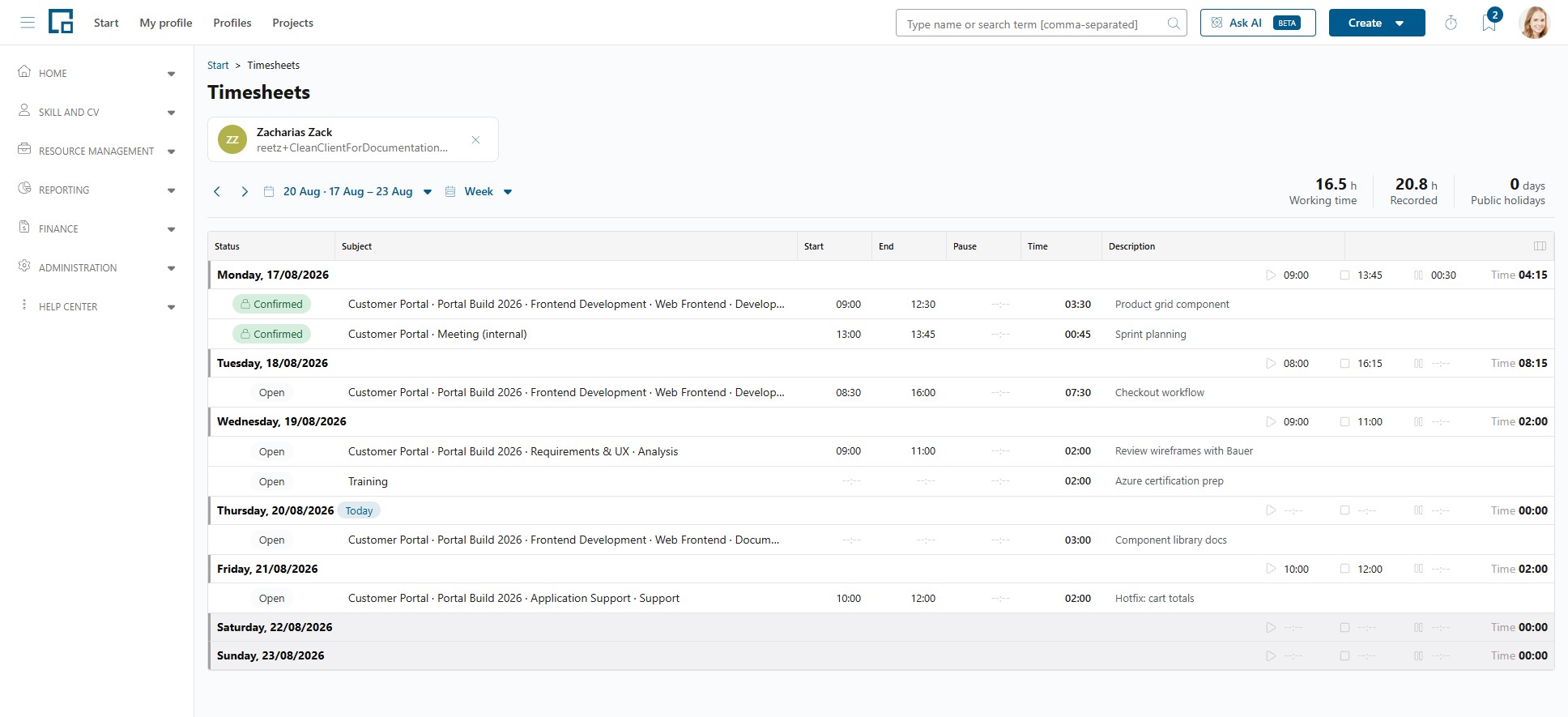
Task: Open the Week view dropdown
Action: (508, 192)
